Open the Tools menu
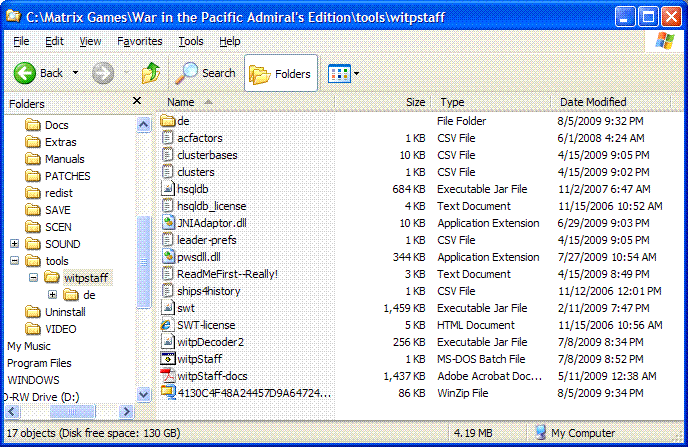This screenshot has width=688, height=447. [x=191, y=41]
